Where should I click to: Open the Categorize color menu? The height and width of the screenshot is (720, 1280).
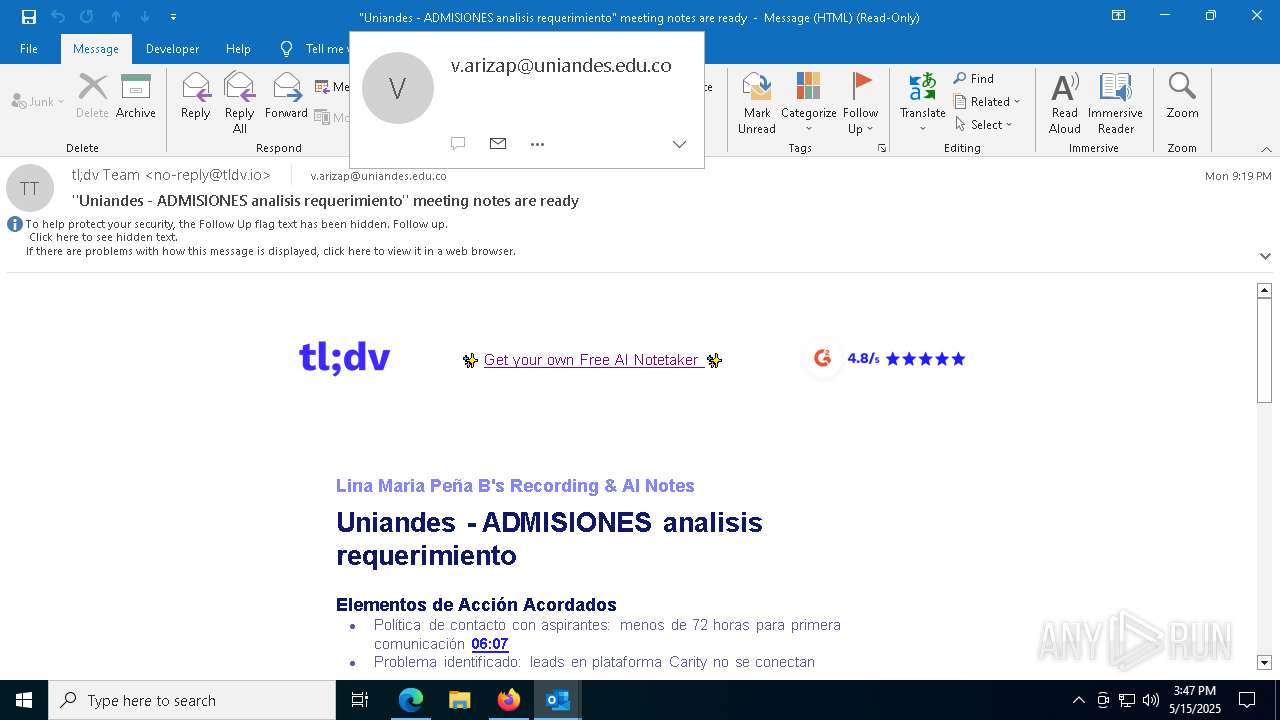pos(808,103)
